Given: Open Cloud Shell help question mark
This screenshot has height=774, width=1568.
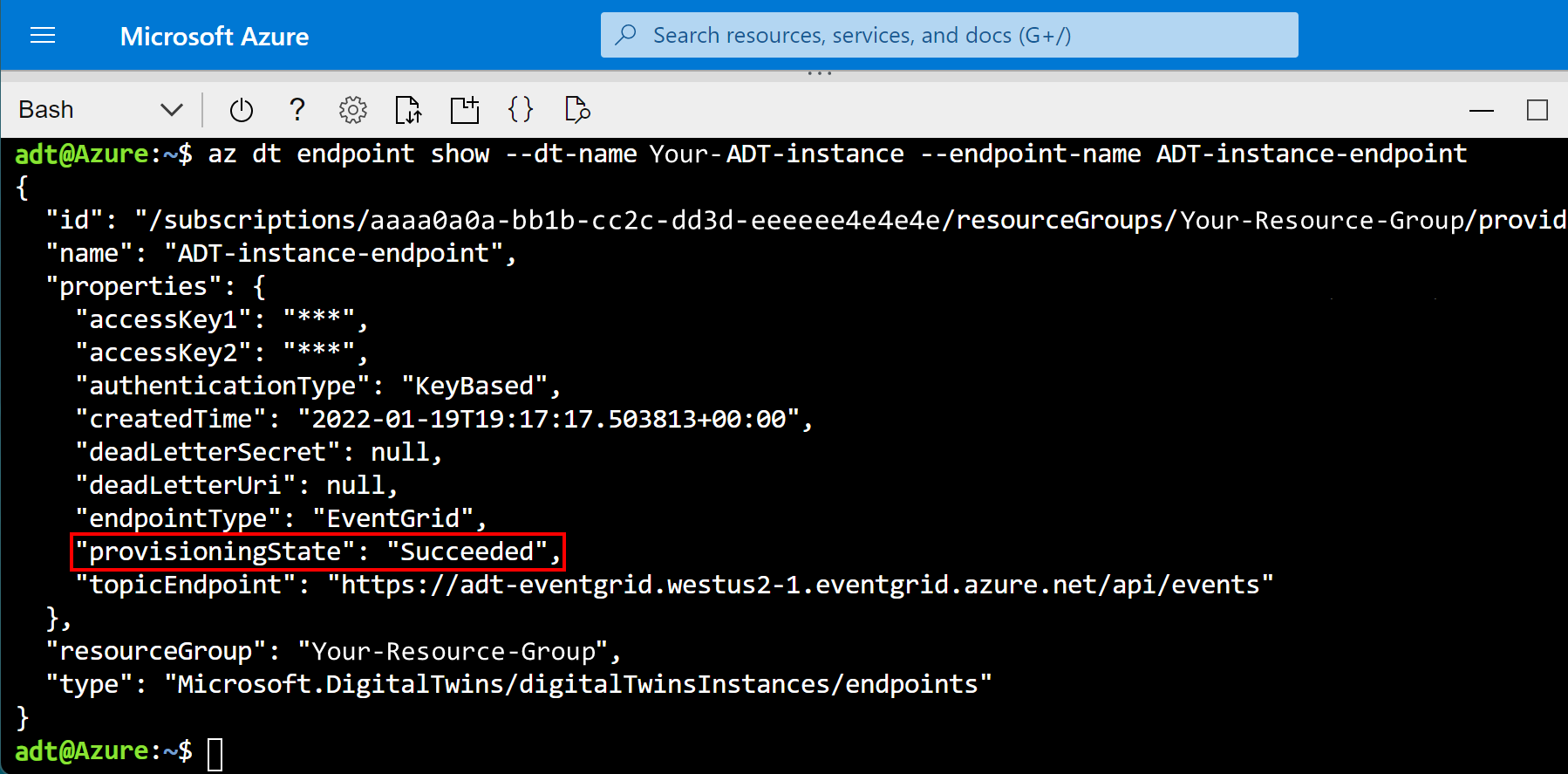Looking at the screenshot, I should tap(297, 110).
